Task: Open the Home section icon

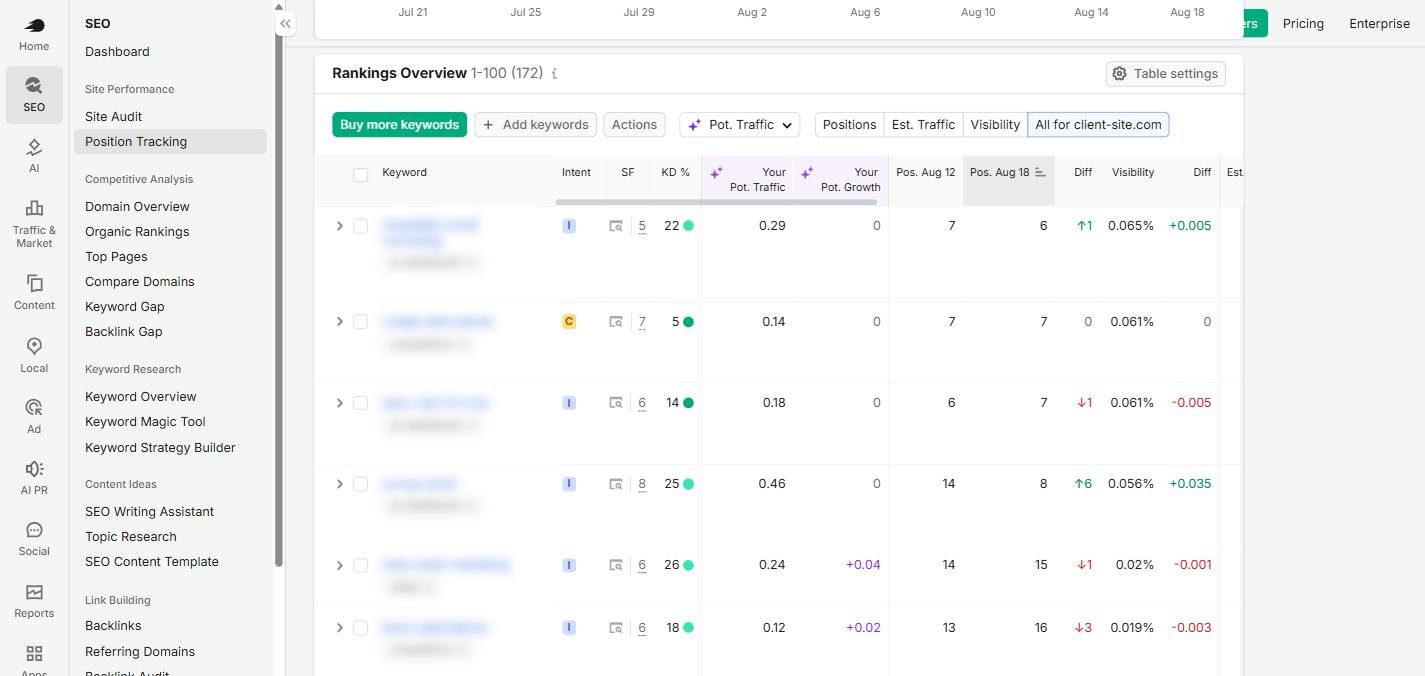Action: (34, 33)
